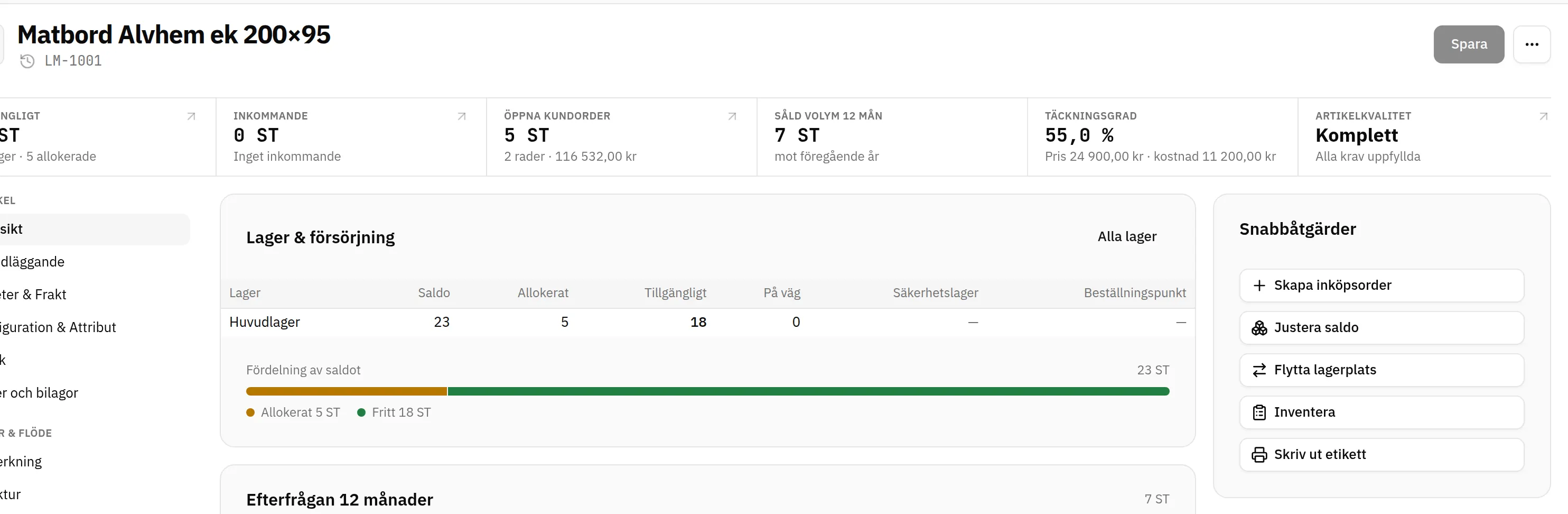Click the Saldo value 23 for Huvudlager
The width and height of the screenshot is (1568, 514).
click(x=441, y=322)
